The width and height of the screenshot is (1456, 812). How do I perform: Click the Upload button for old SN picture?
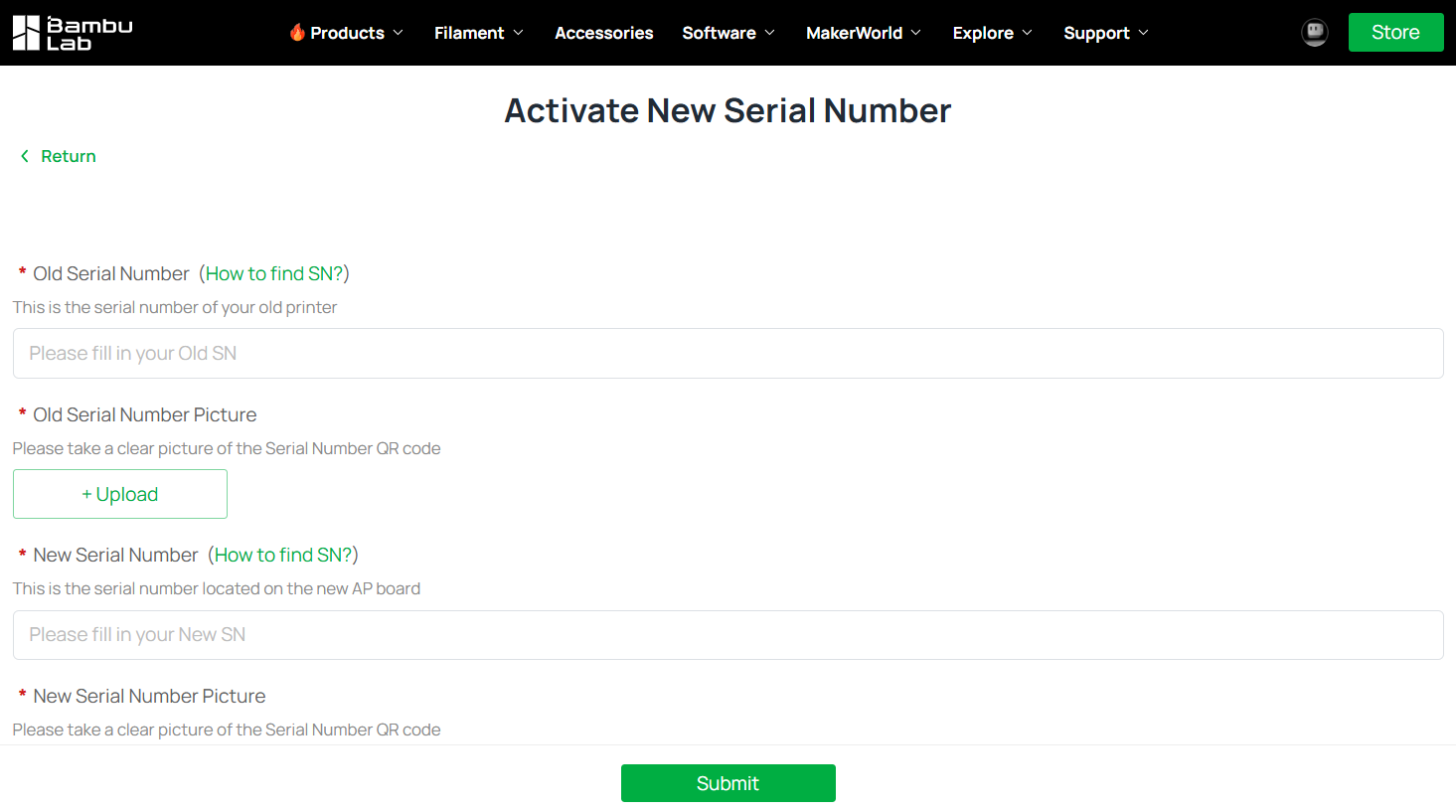point(120,494)
